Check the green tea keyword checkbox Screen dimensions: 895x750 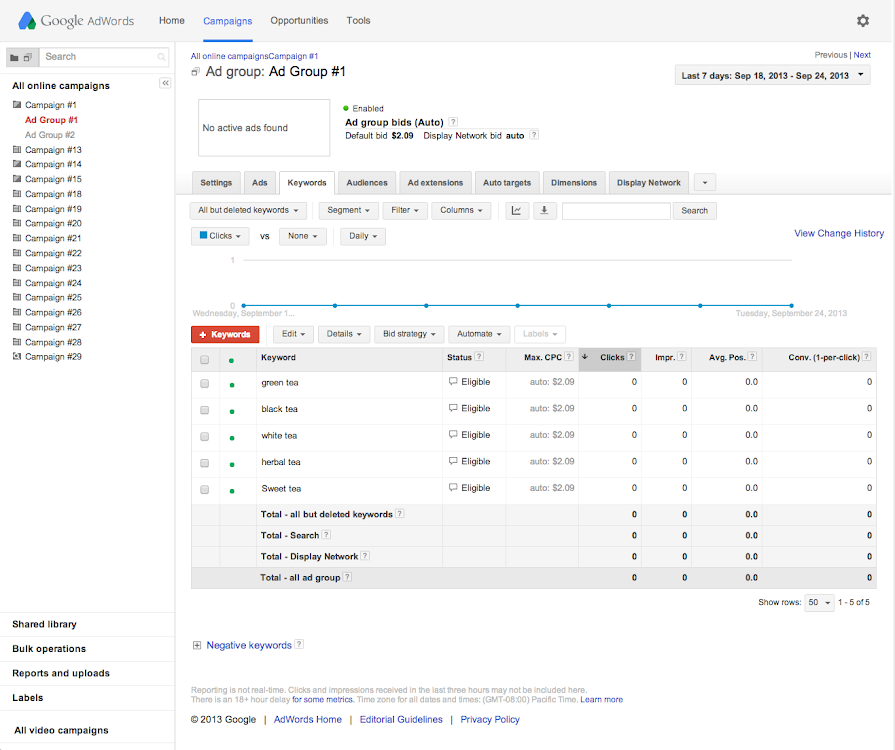[205, 383]
